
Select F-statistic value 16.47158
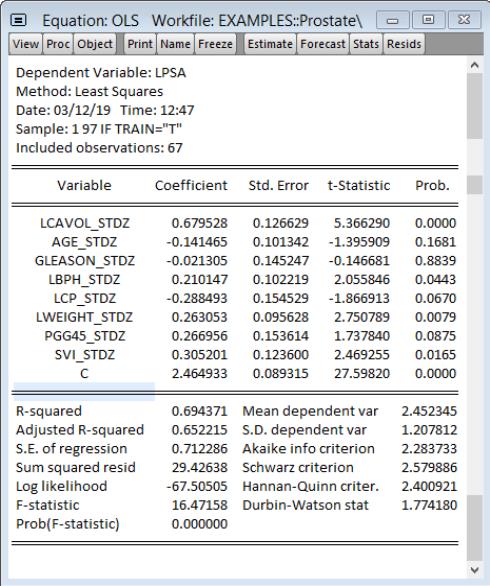pos(200,505)
